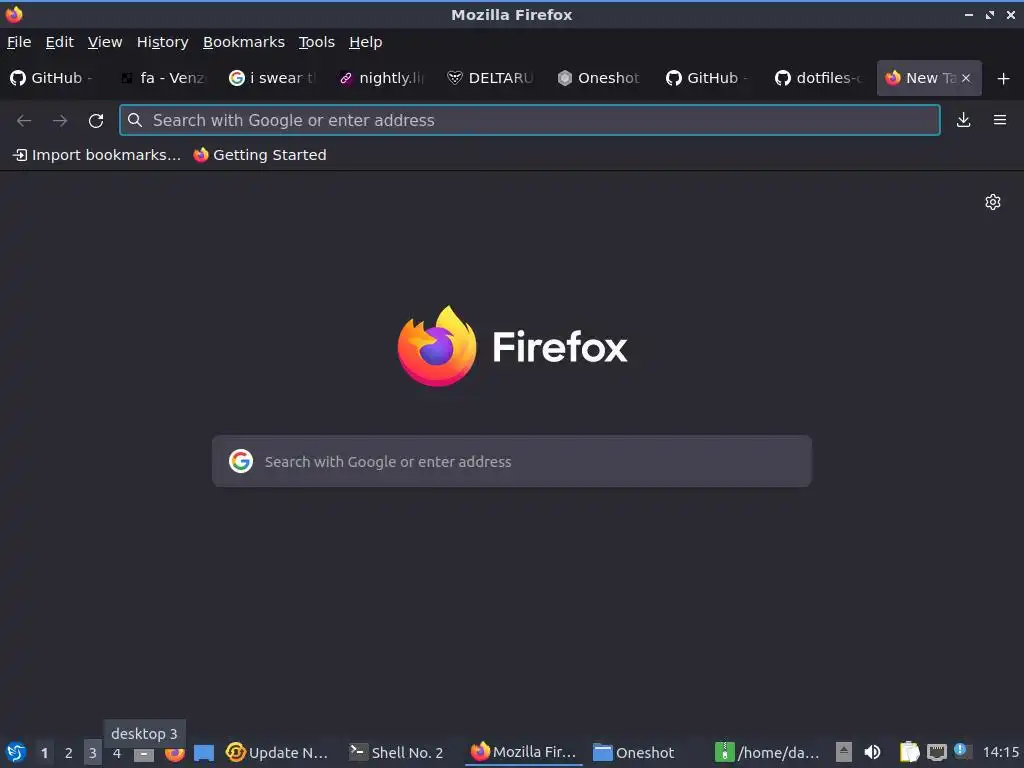Click the removable media eject tray icon
Screen dimensions: 1024x768
click(x=844, y=752)
